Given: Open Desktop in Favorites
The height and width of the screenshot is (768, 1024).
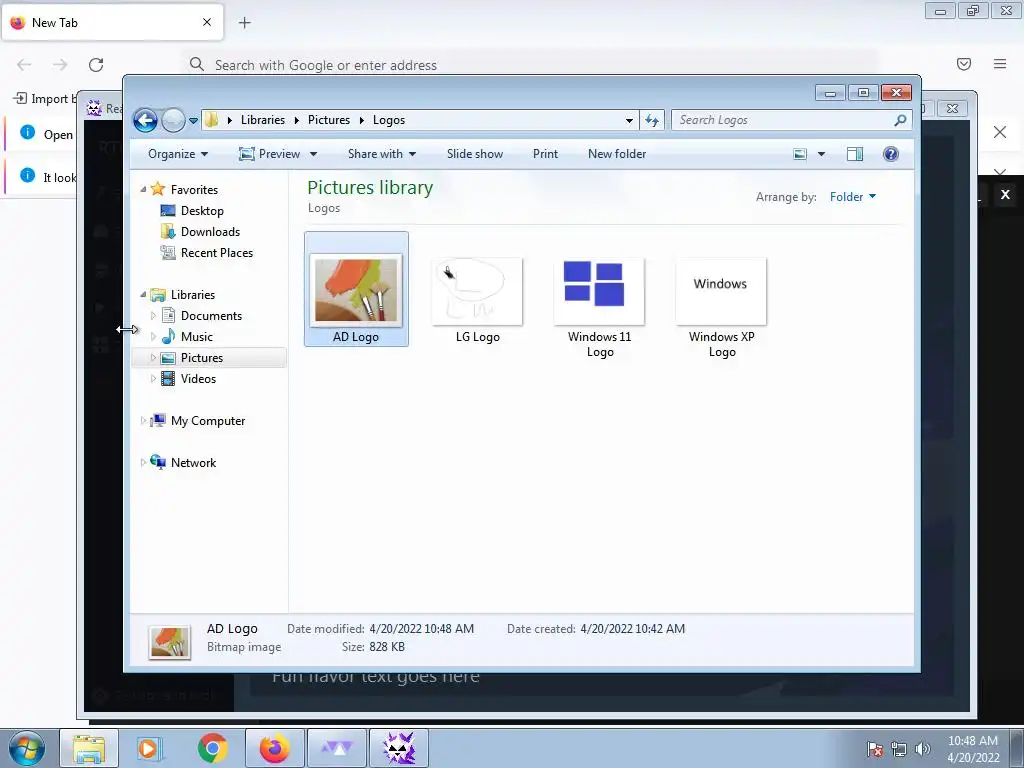Looking at the screenshot, I should coord(202,211).
